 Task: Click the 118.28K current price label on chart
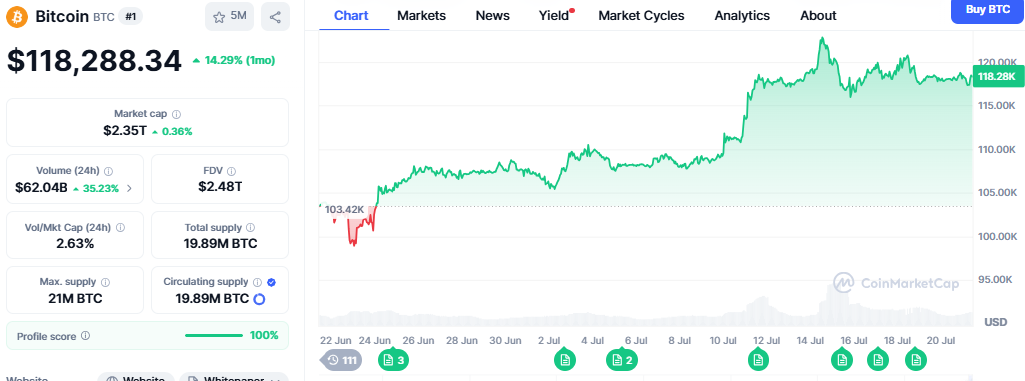997,76
